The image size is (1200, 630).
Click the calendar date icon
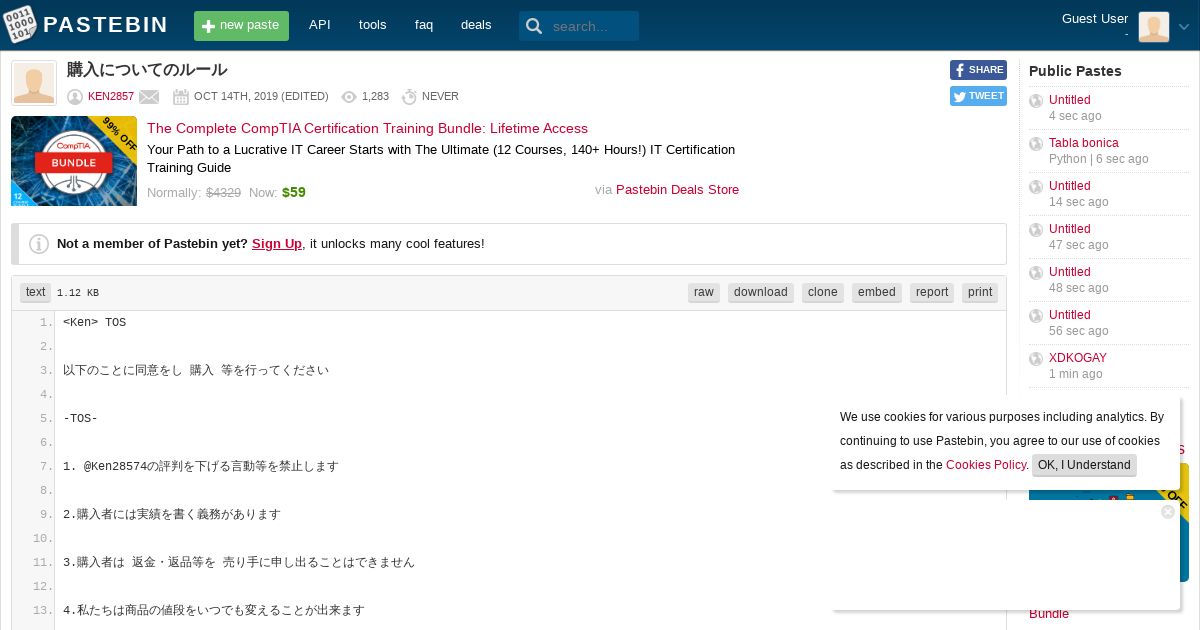coord(181,97)
